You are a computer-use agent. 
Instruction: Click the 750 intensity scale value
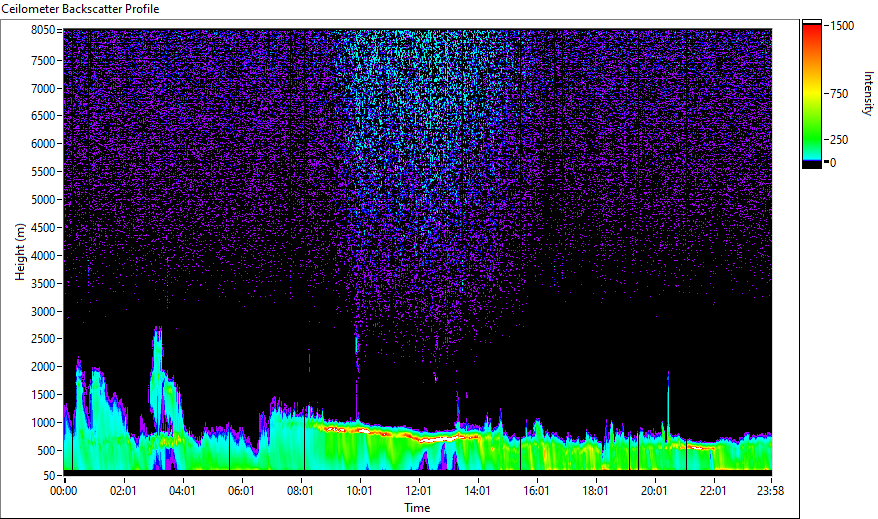tap(839, 94)
